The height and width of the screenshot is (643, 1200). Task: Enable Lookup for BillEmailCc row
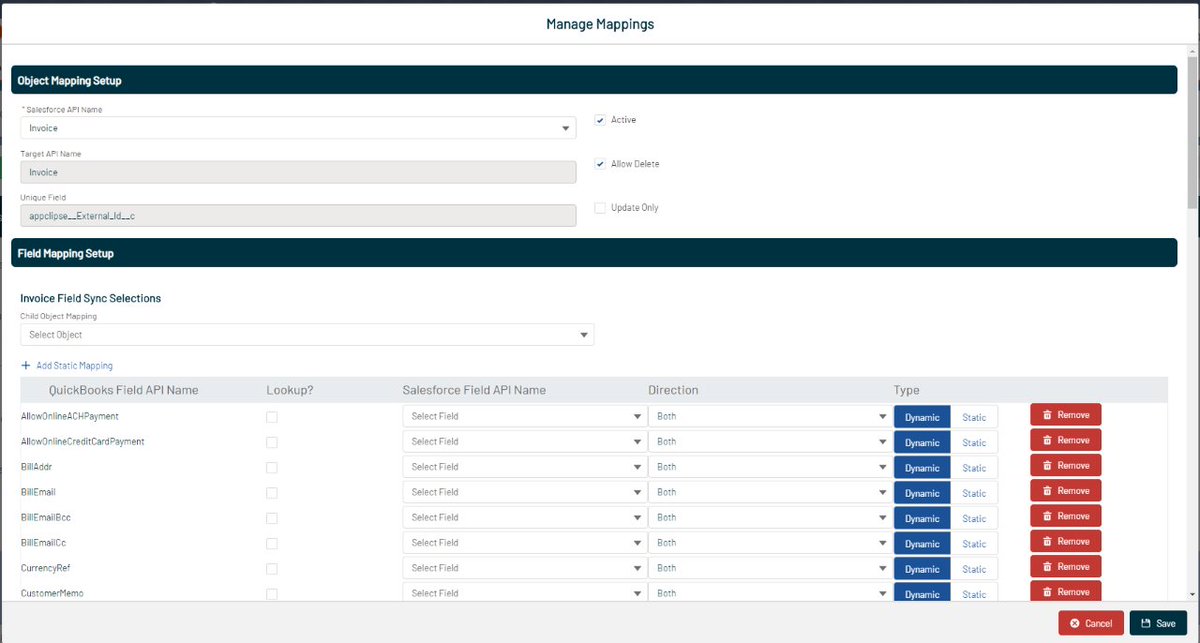point(272,544)
